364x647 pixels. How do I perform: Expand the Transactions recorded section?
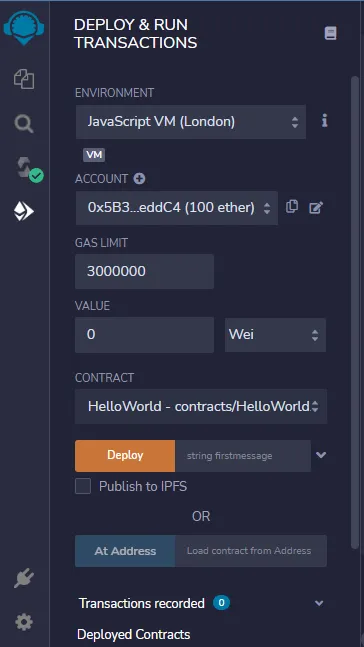click(319, 603)
